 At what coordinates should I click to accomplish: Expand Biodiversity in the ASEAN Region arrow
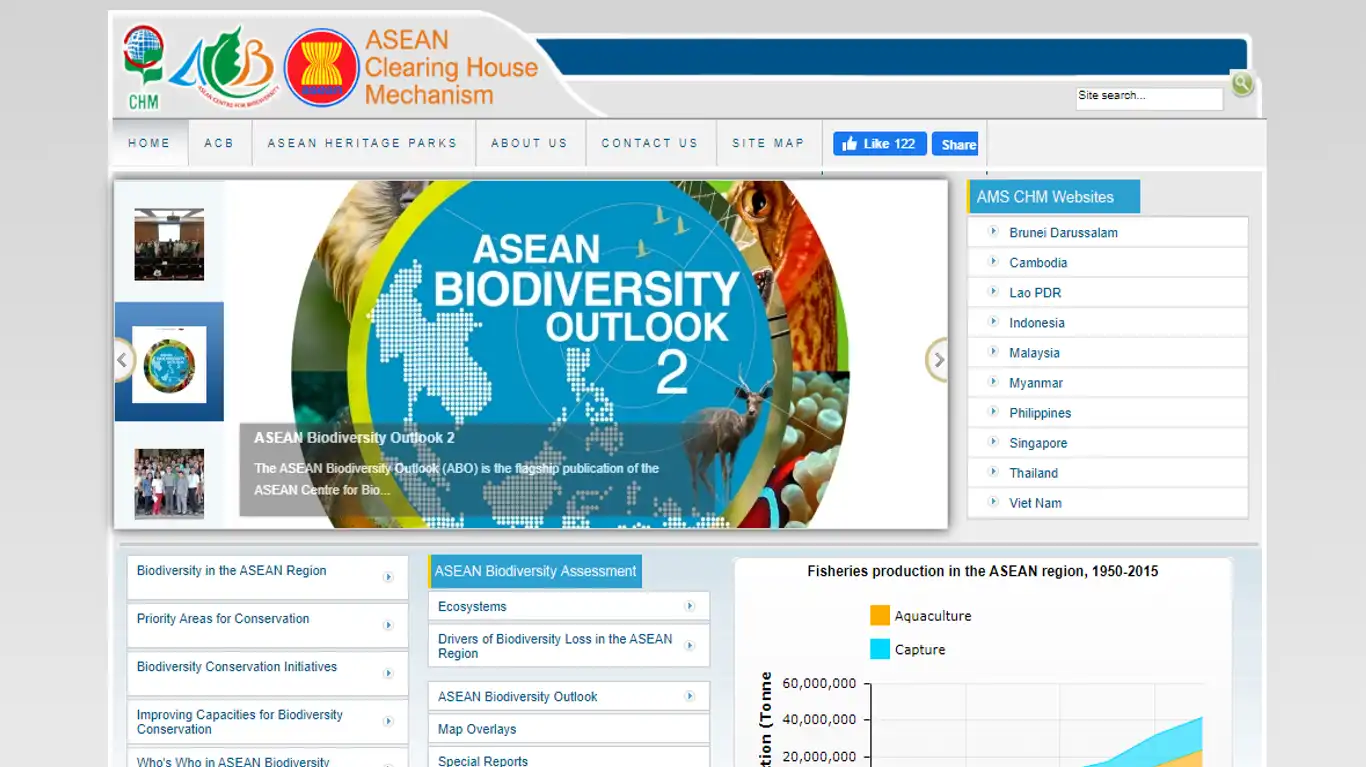pos(388,577)
